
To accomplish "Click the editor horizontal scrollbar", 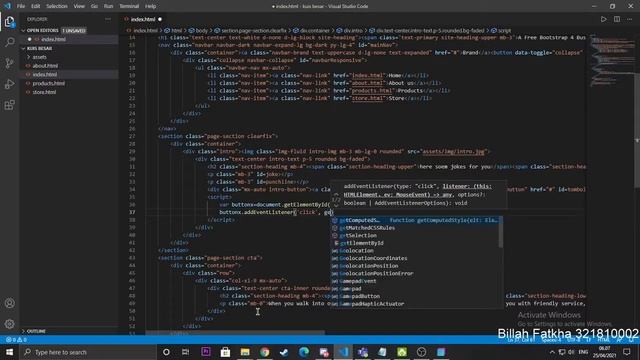I will (x=236, y=333).
